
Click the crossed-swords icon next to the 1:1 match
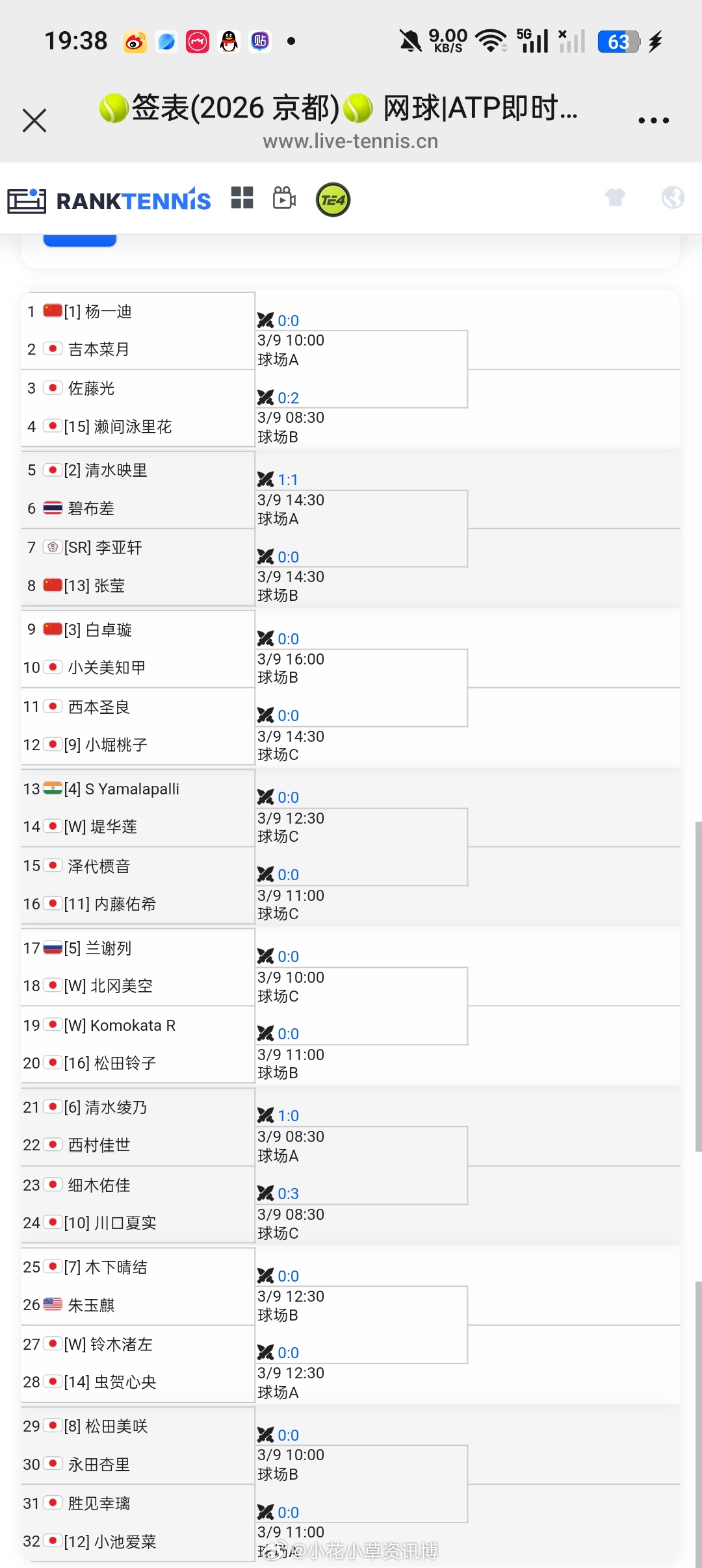pyautogui.click(x=266, y=479)
